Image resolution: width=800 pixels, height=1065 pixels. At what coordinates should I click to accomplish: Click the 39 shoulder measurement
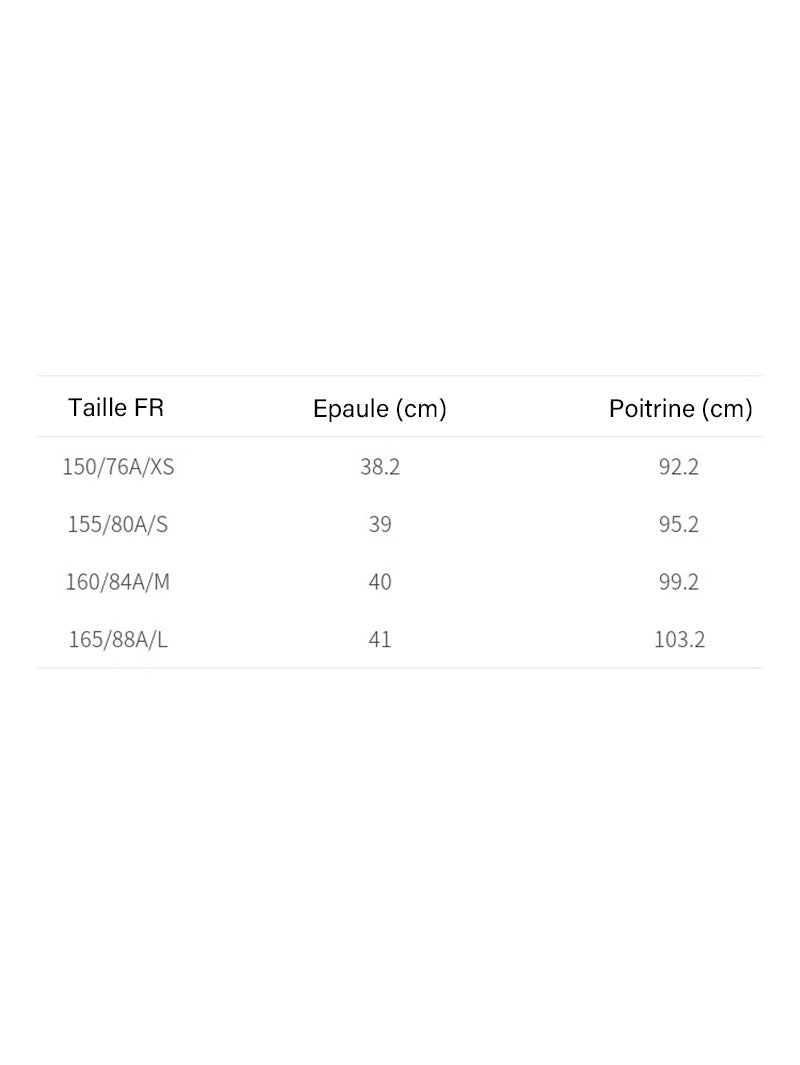pos(380,524)
